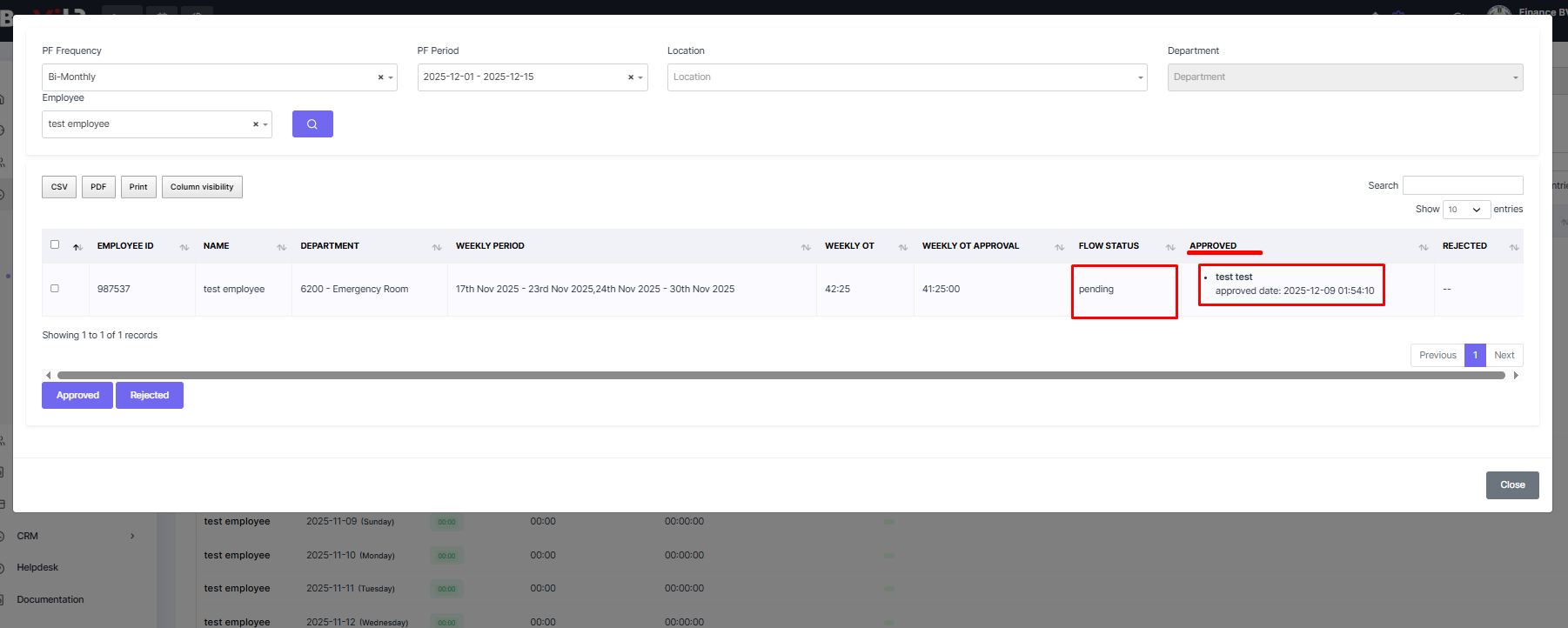
Task: Clear the Bi-Monthly PF Frequency selection
Action: pyautogui.click(x=380, y=77)
